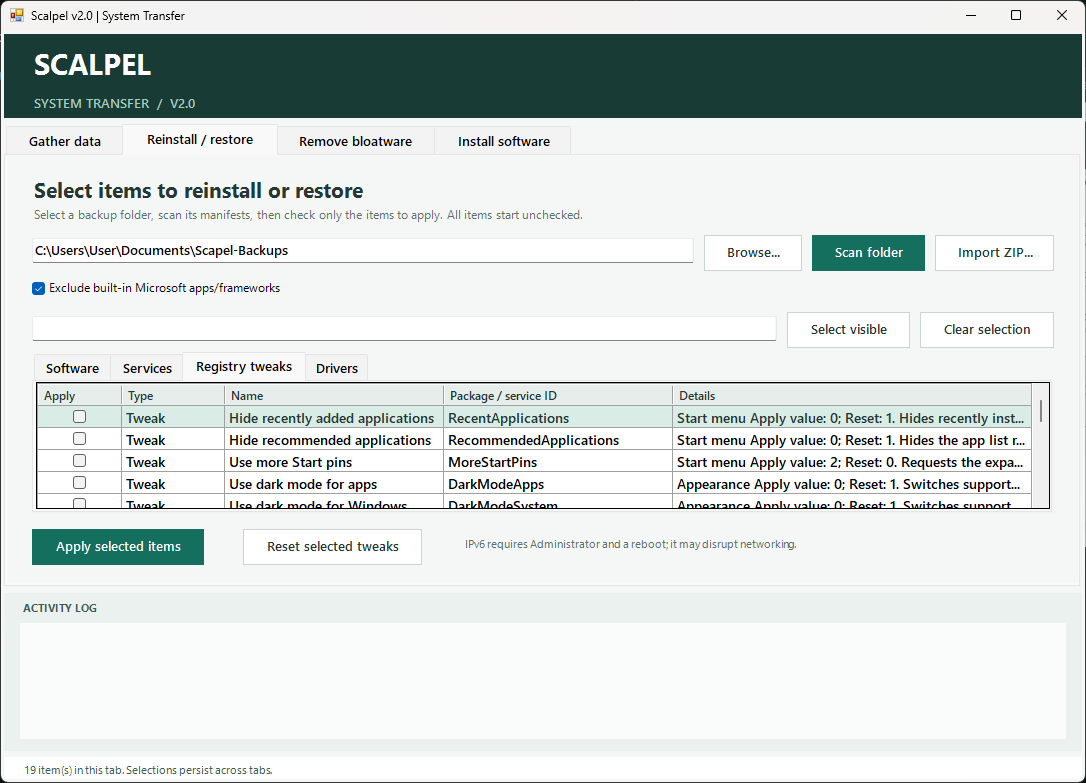Click Reset selected tweaks button
The height and width of the screenshot is (783, 1086).
pos(332,547)
